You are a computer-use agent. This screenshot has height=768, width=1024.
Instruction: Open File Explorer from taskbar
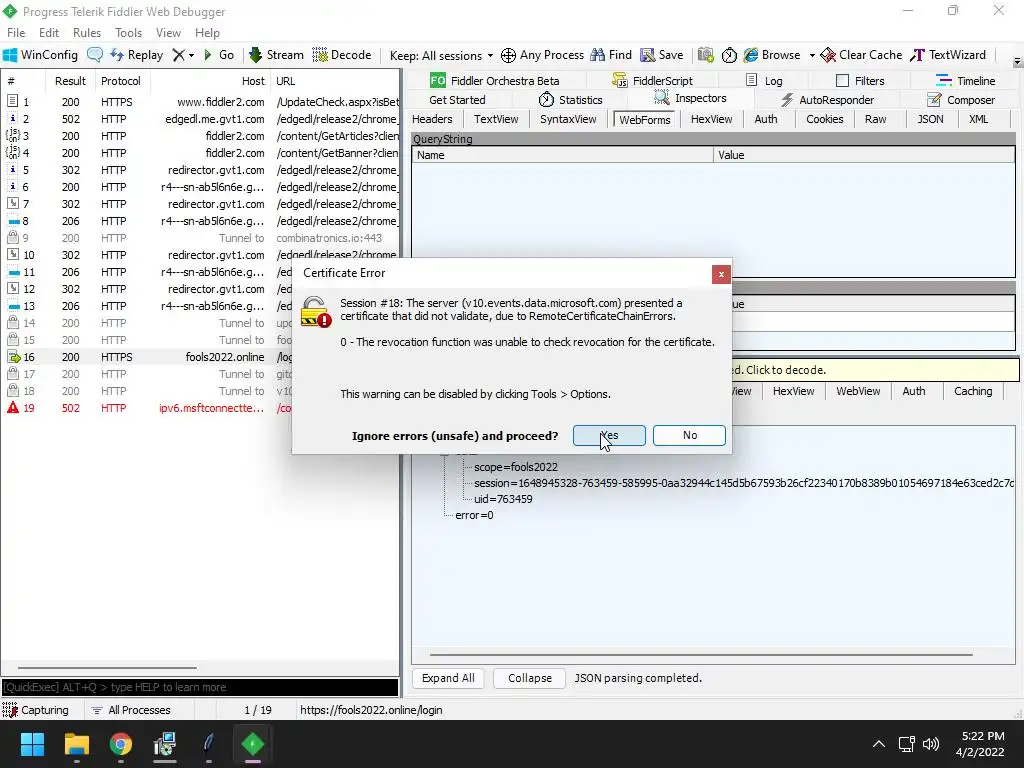[x=76, y=744]
